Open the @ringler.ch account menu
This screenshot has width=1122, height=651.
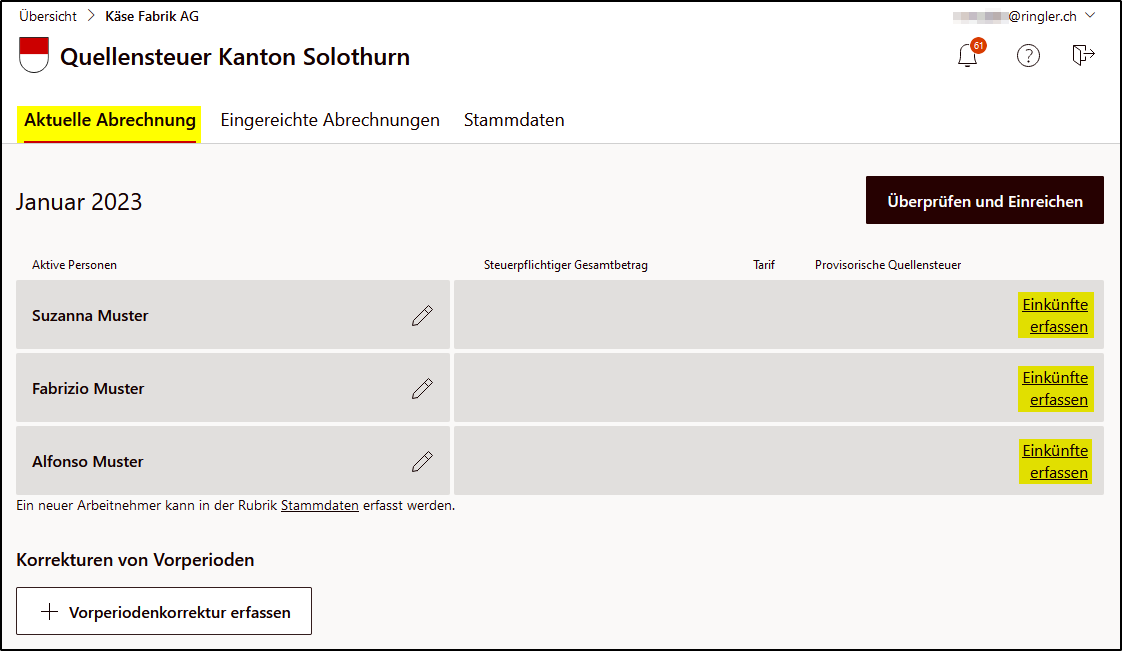(x=1015, y=16)
